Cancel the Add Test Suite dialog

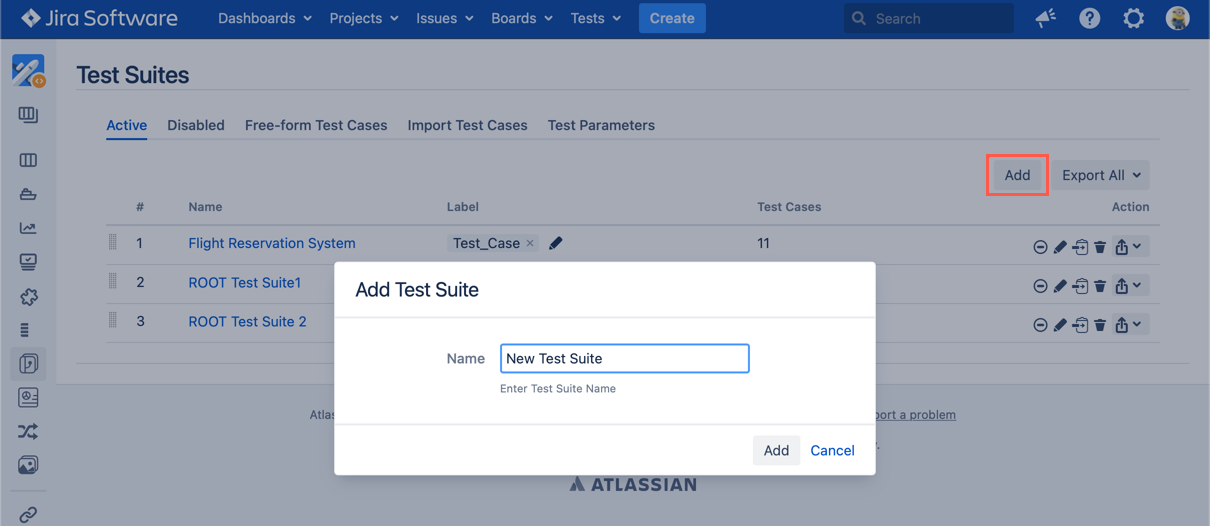click(x=832, y=450)
